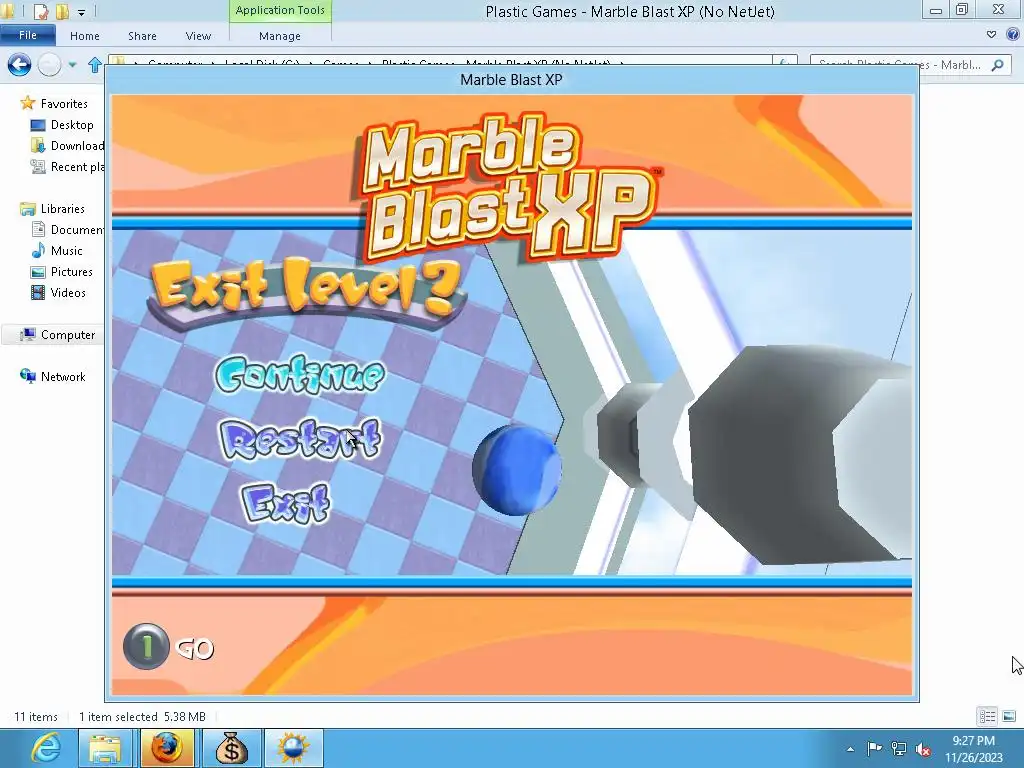Click the Properties quick access icon
The width and height of the screenshot is (1024, 768).
(41, 11)
